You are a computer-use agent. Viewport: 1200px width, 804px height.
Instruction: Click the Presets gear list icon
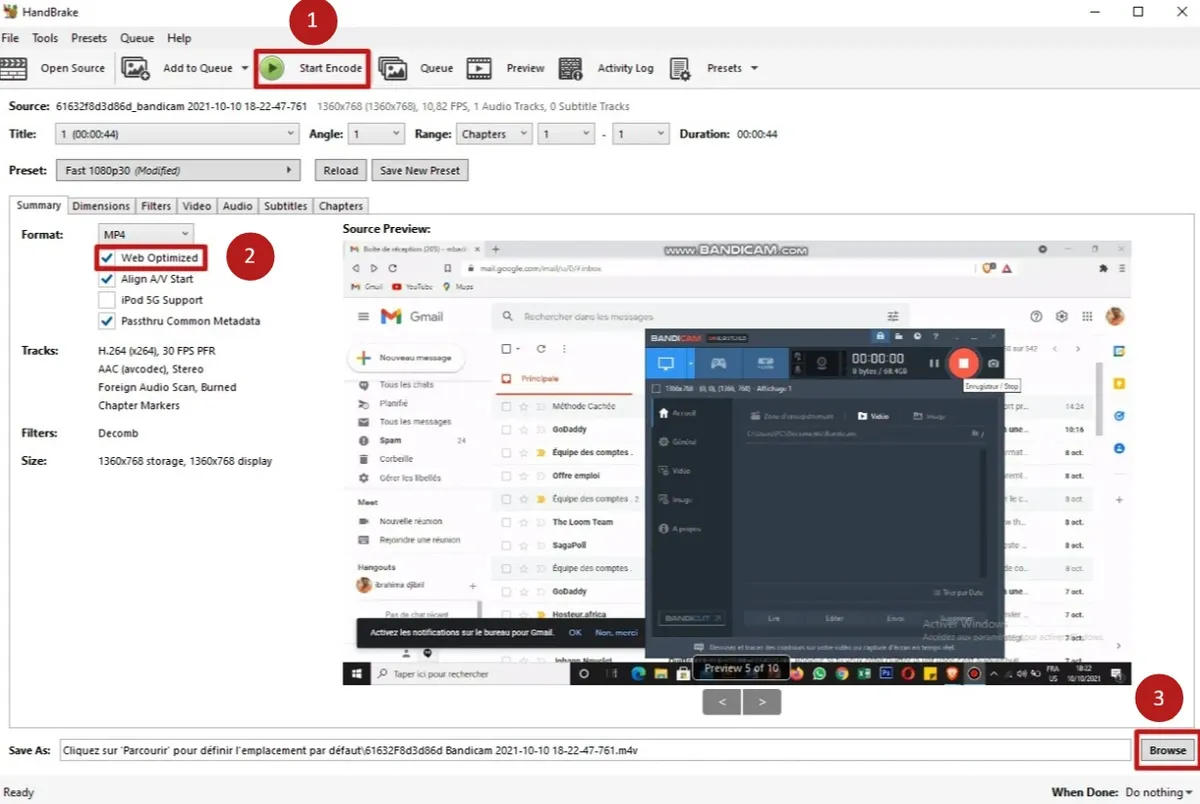pos(680,68)
